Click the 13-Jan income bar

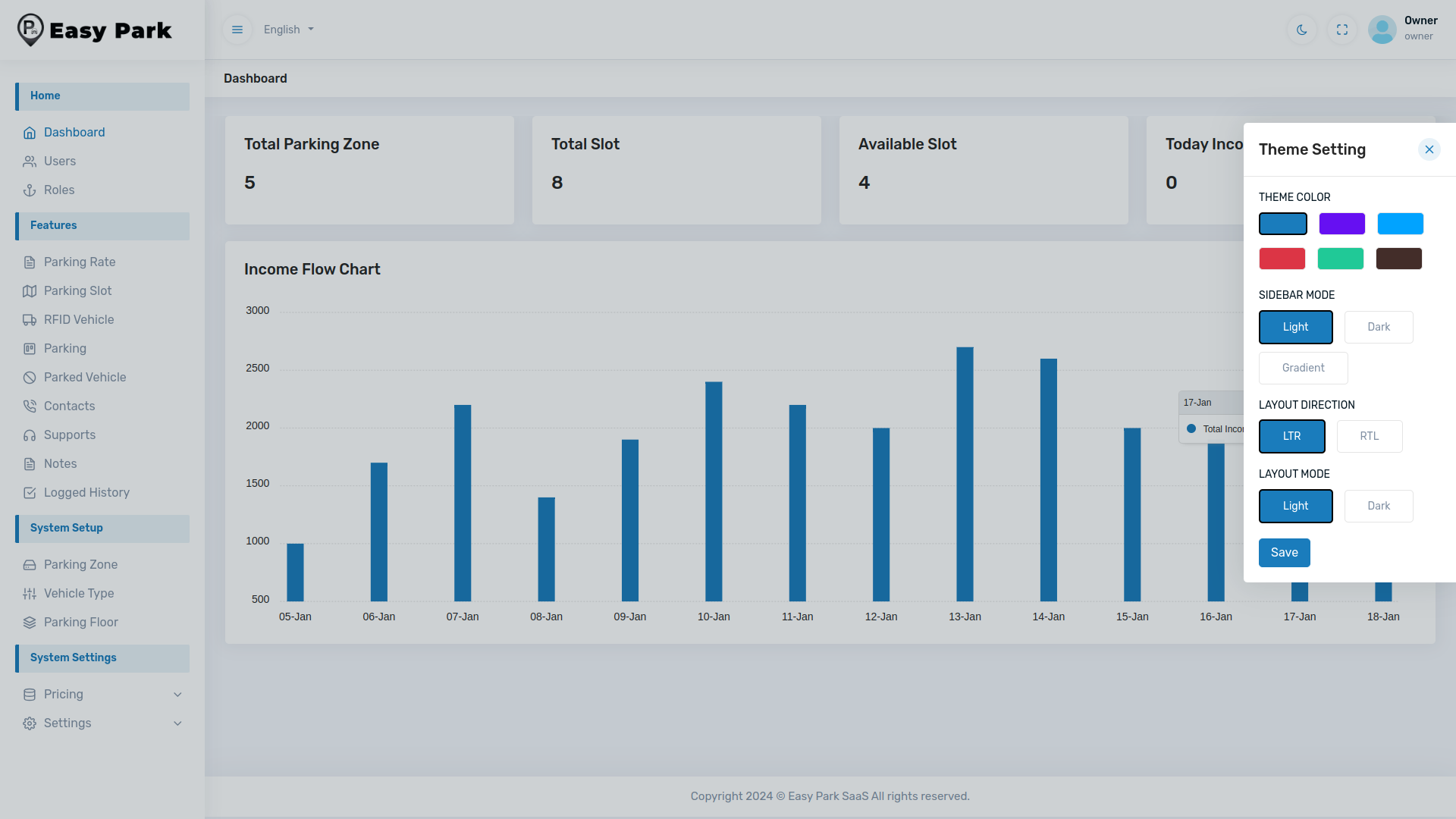(965, 474)
